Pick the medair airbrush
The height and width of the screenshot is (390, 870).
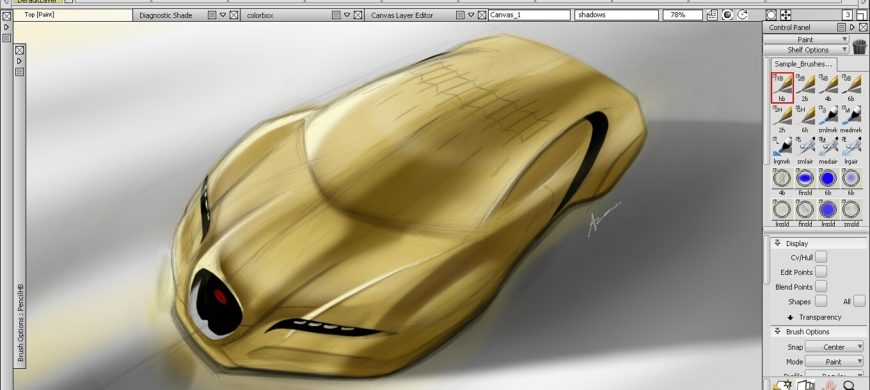pos(828,150)
